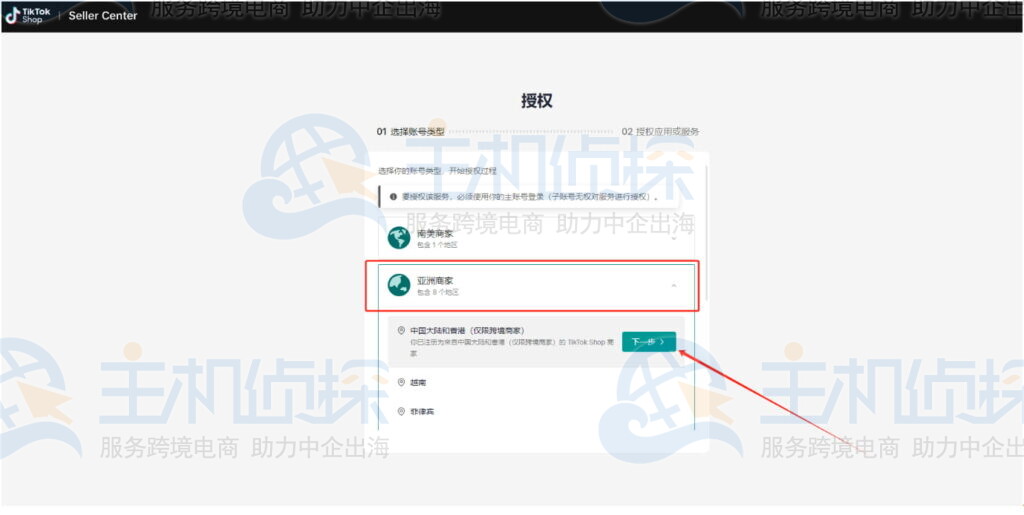Click 包含 8 个地区 subtitle
Image resolution: width=1024 pixels, height=515 pixels.
click(x=438, y=292)
